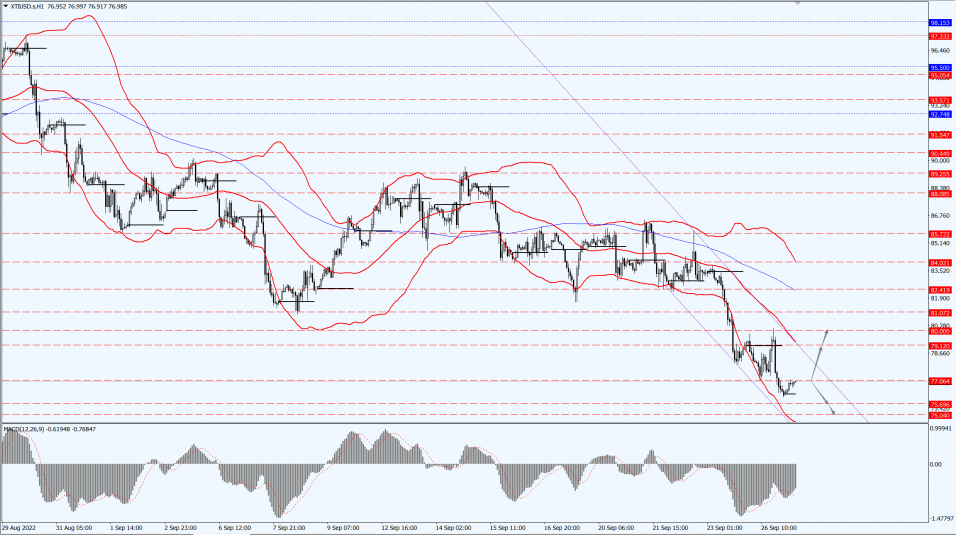Screen dimensions: 956x535
Task: Select the downward projection arrow
Action: (x=822, y=398)
